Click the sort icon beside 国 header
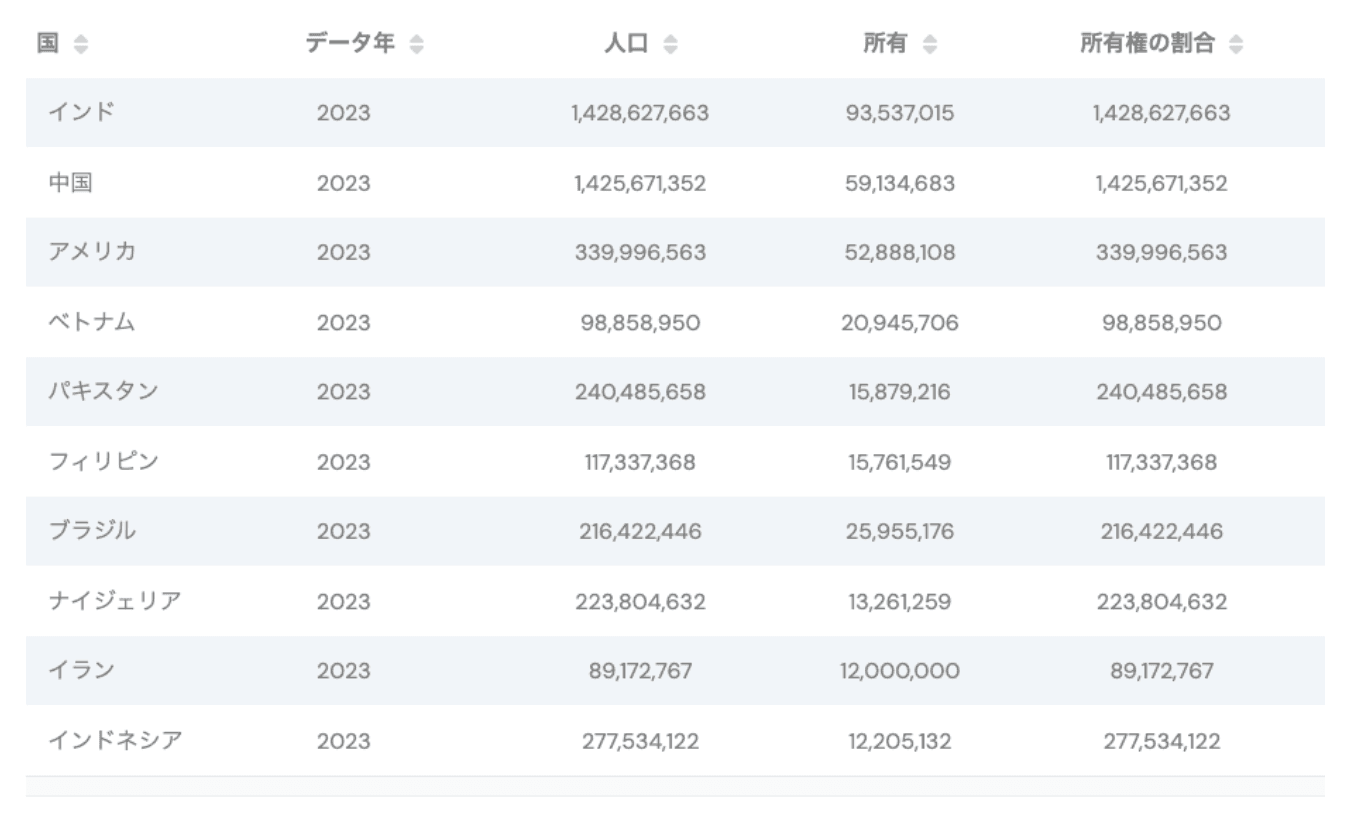Image resolution: width=1368 pixels, height=828 pixels. point(80,45)
